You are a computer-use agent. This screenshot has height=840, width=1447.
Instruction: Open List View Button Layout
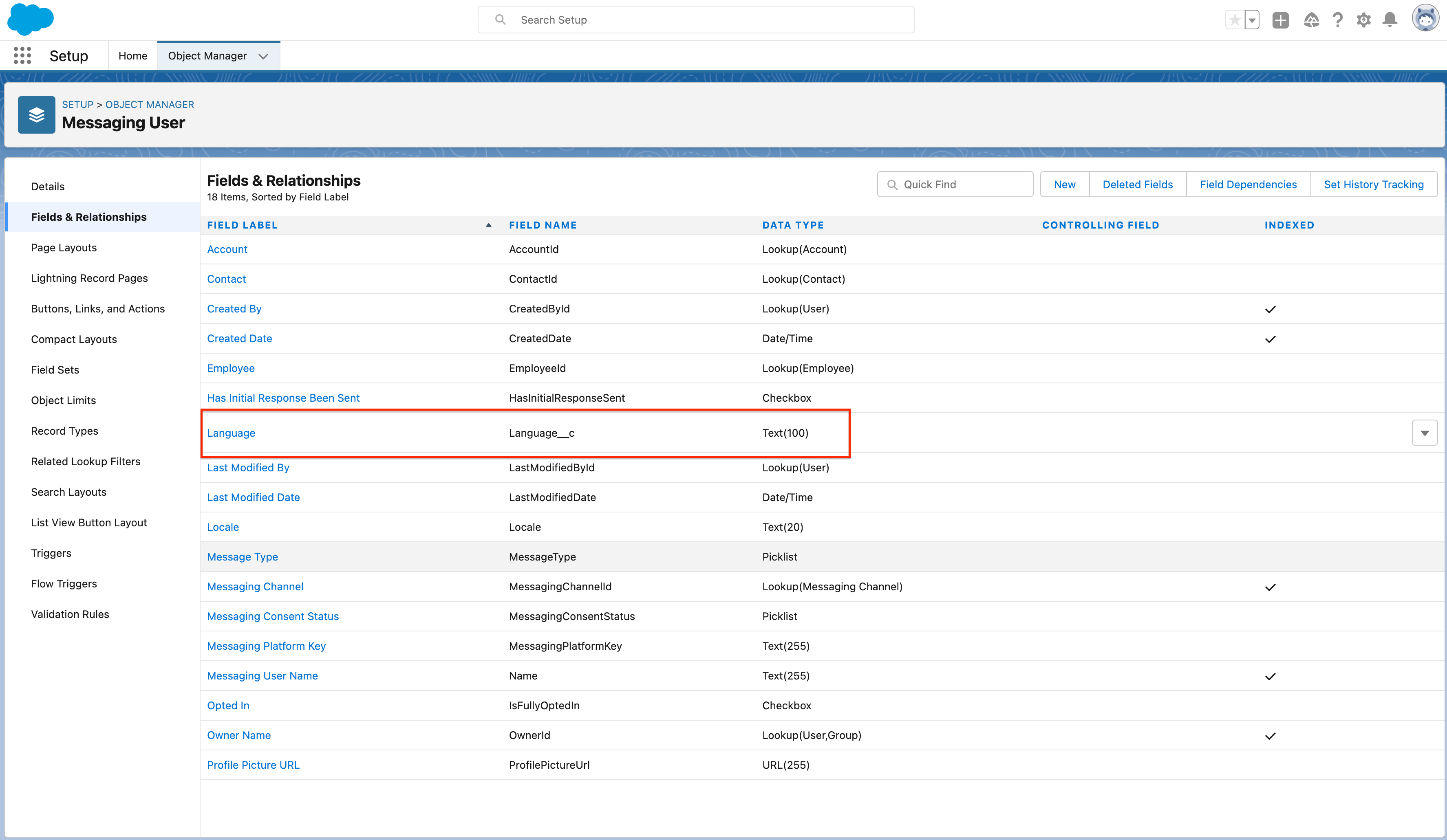pyautogui.click(x=88, y=522)
